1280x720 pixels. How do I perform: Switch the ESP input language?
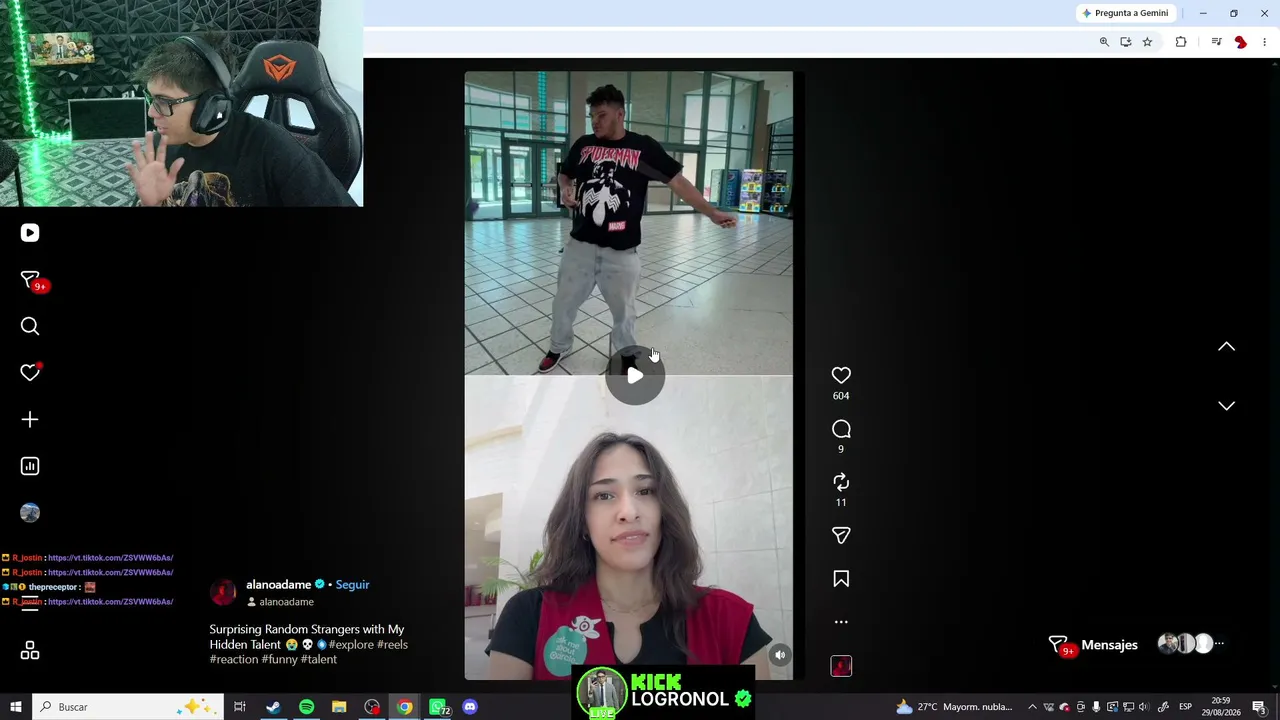click(1185, 707)
